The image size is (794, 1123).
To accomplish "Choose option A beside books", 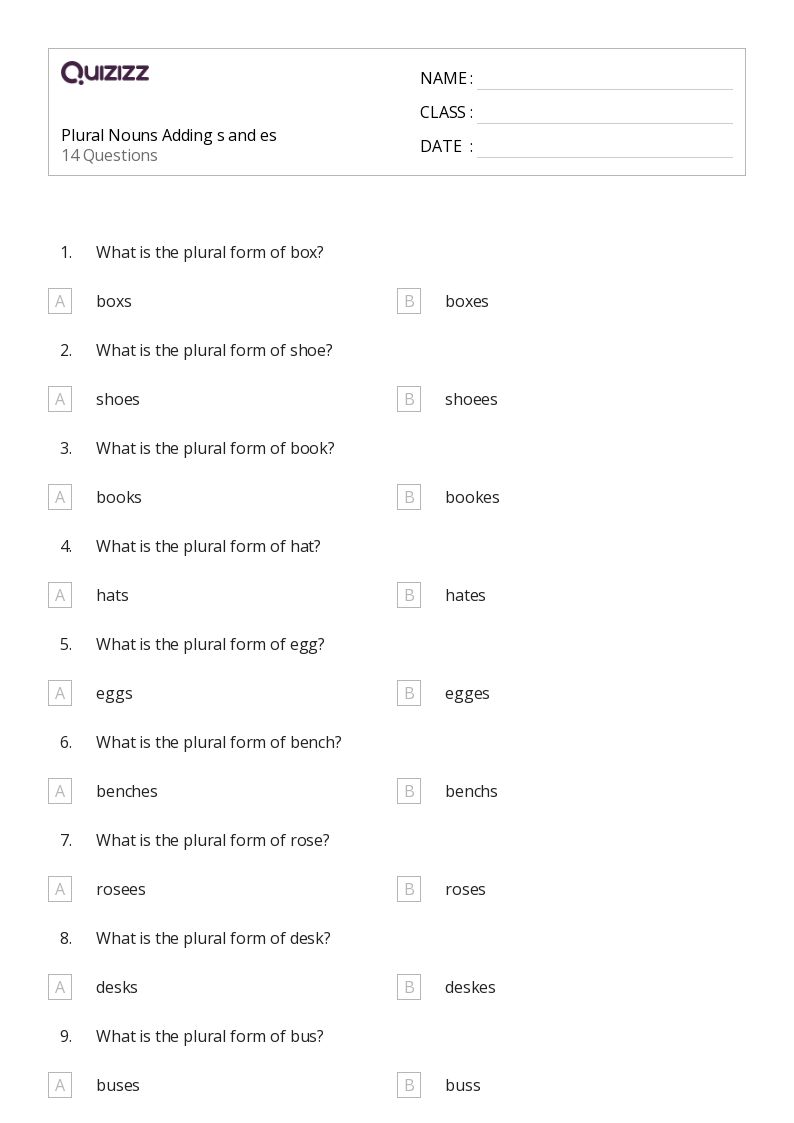I will coord(60,497).
